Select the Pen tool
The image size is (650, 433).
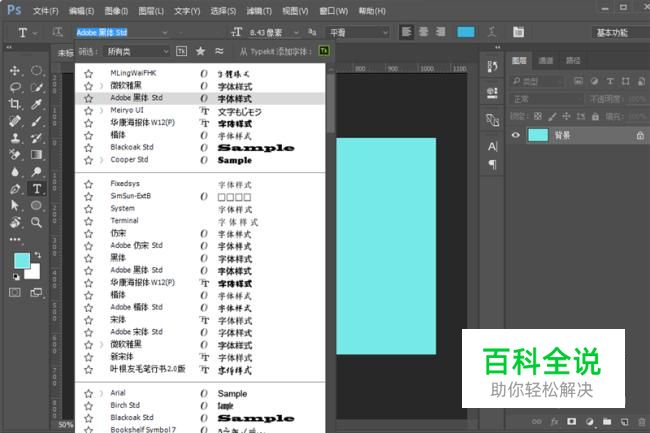pyautogui.click(x=15, y=188)
